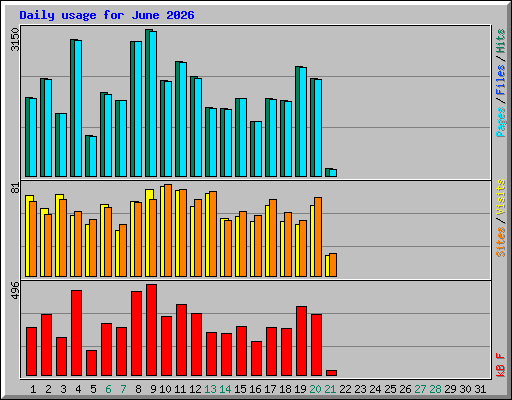The width and height of the screenshot is (512, 400).
Task: Click day label 16 on the x-axis
Action: pos(255,389)
